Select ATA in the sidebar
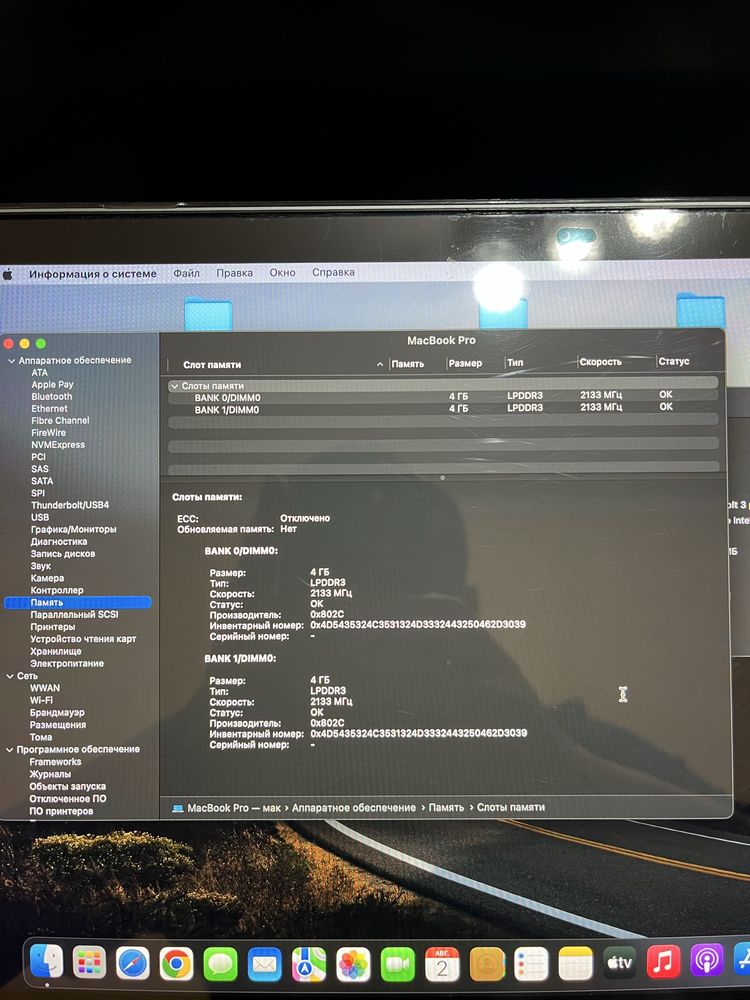The width and height of the screenshot is (750, 1000). tap(40, 372)
